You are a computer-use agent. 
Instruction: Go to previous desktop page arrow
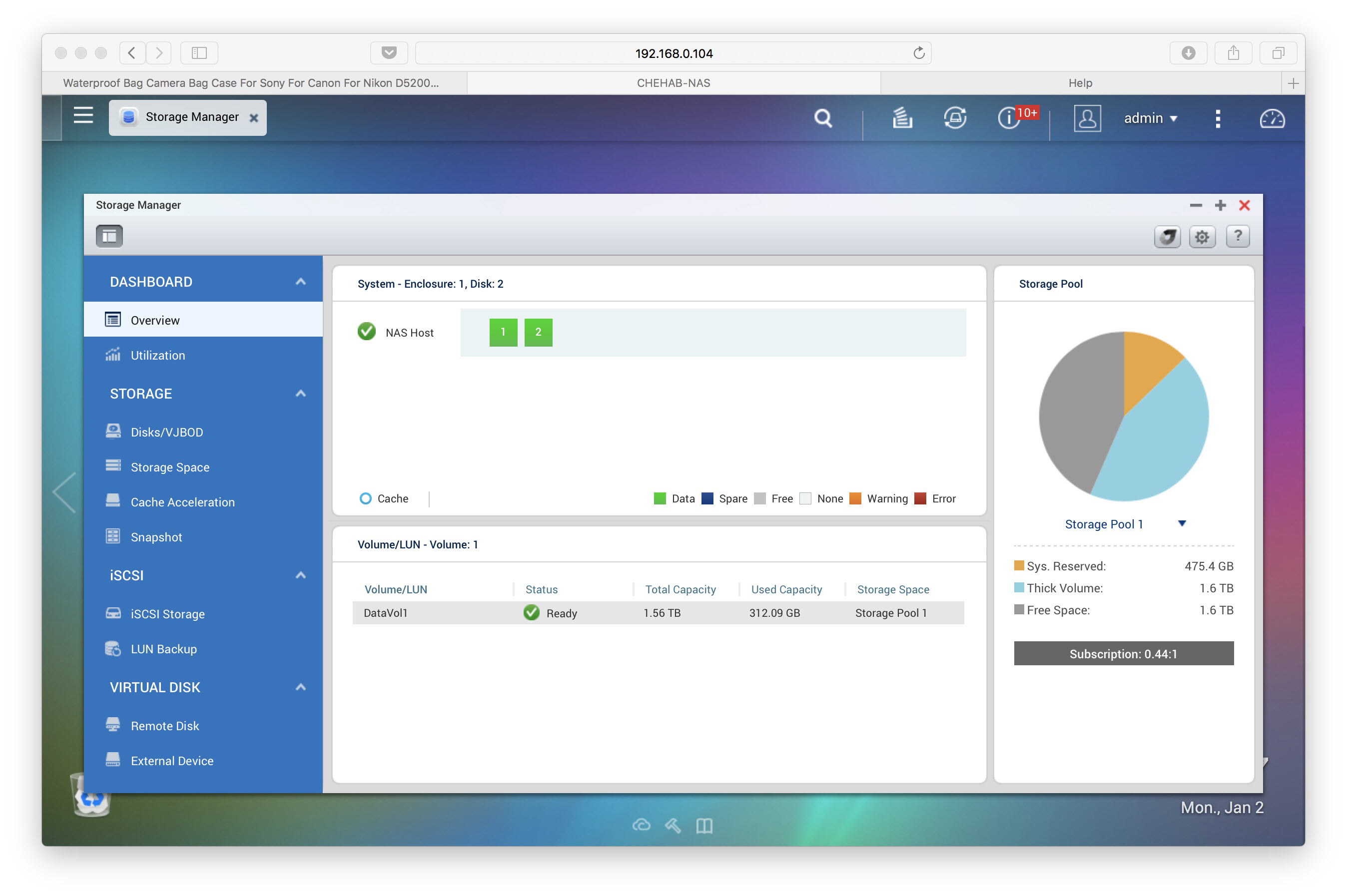click(x=64, y=492)
